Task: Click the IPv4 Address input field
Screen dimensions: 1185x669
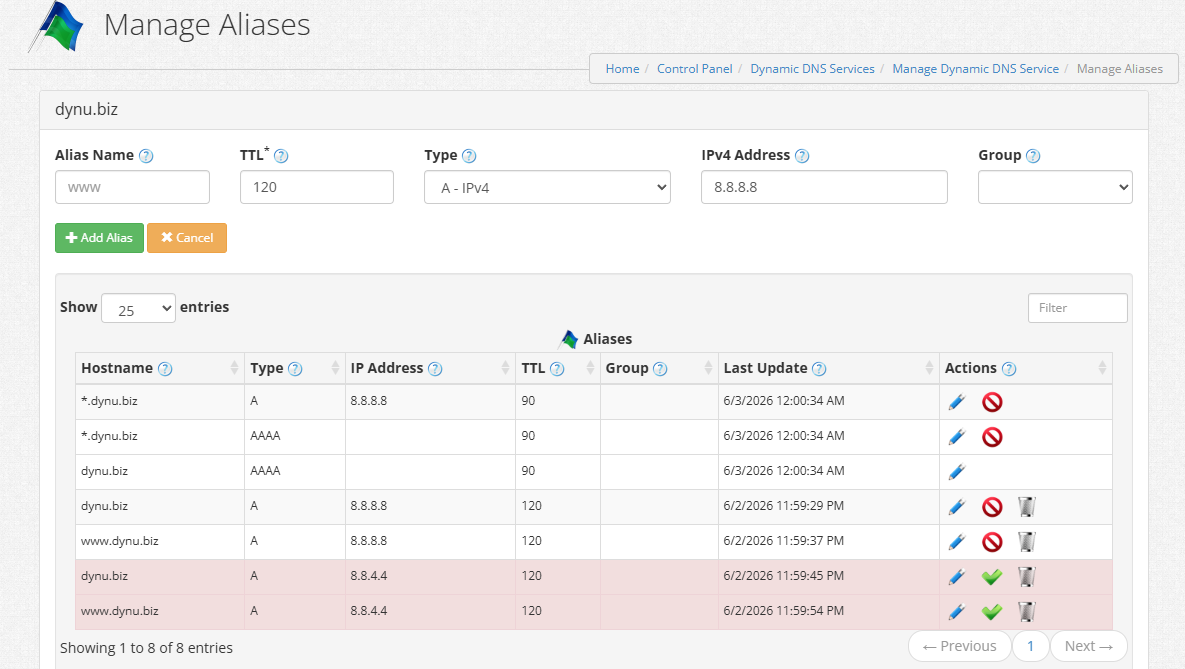Action: 824,187
